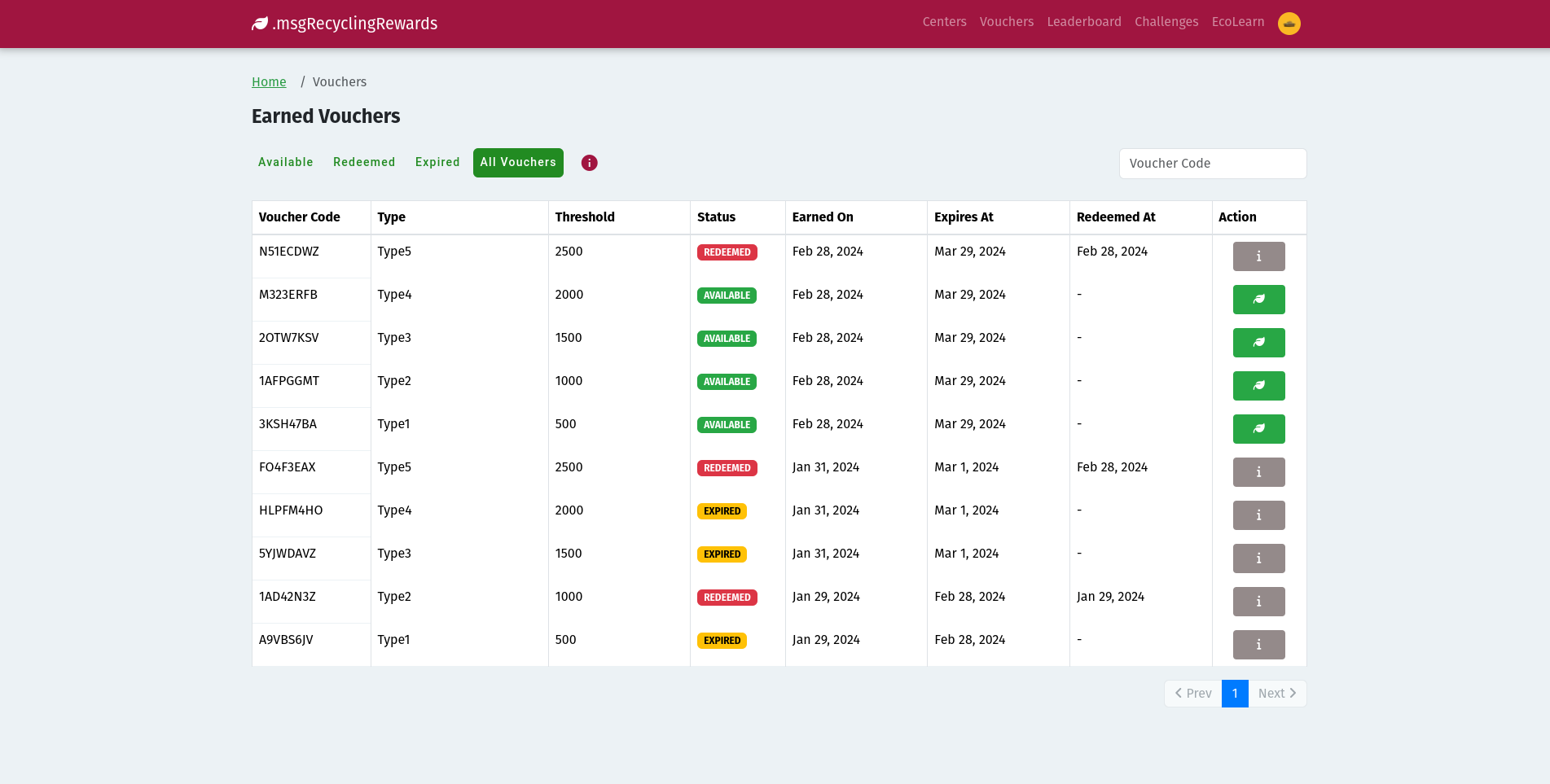Switch to the Redeemed vouchers tab
Image resolution: width=1550 pixels, height=784 pixels.
(364, 162)
